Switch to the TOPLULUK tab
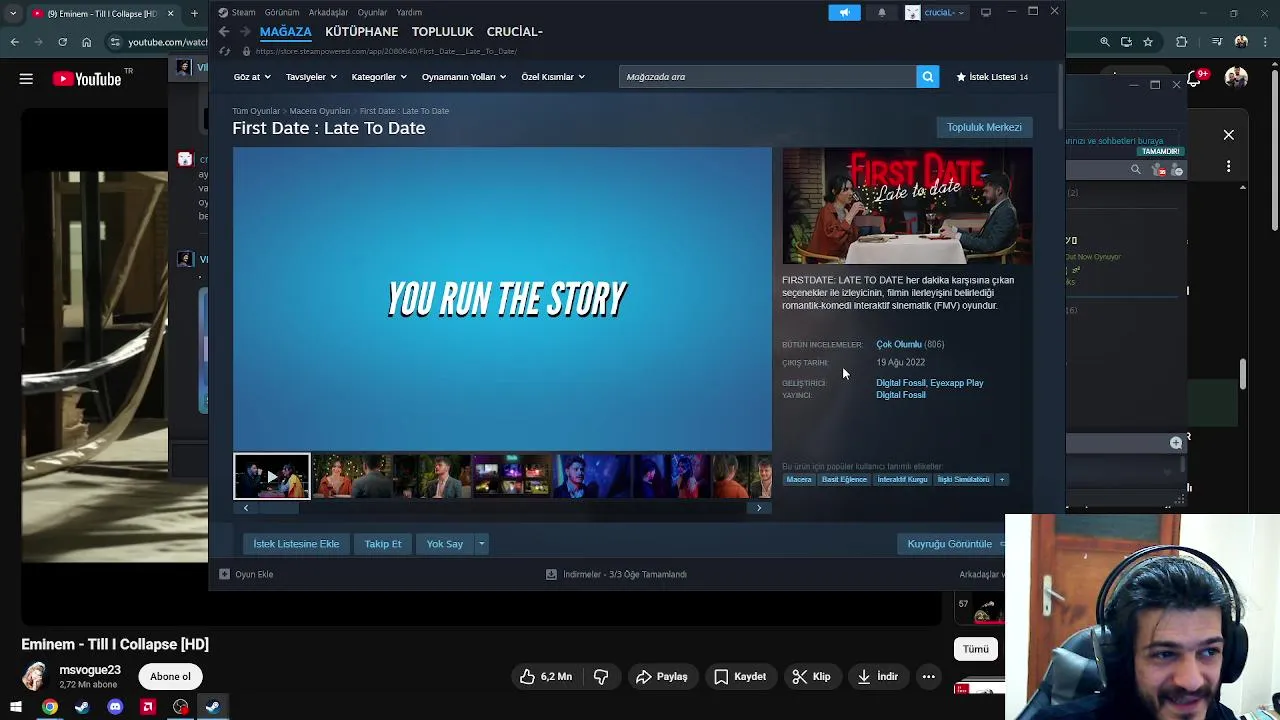 click(x=442, y=32)
